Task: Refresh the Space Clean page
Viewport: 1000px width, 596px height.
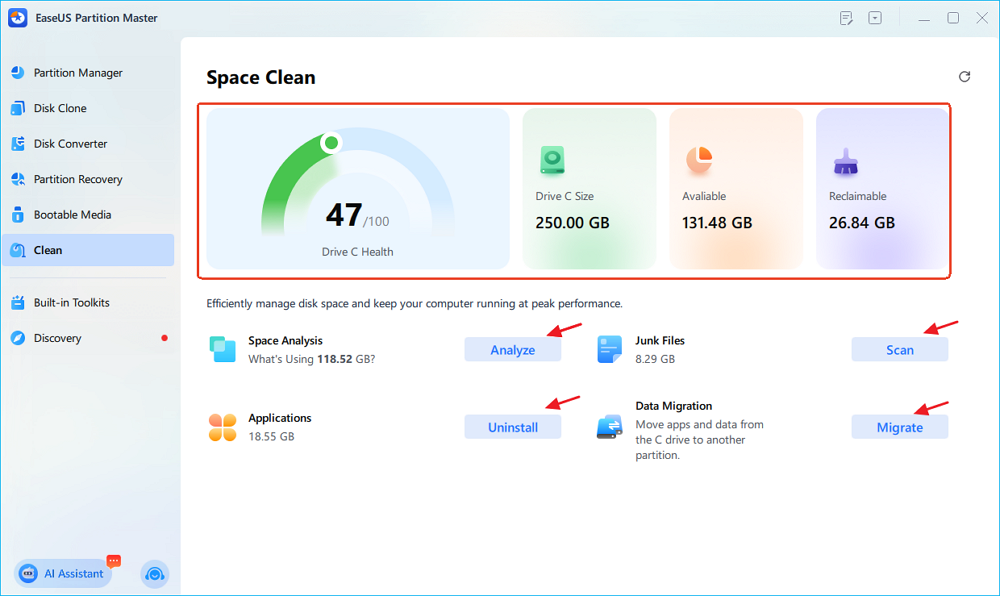Action: pyautogui.click(x=964, y=76)
